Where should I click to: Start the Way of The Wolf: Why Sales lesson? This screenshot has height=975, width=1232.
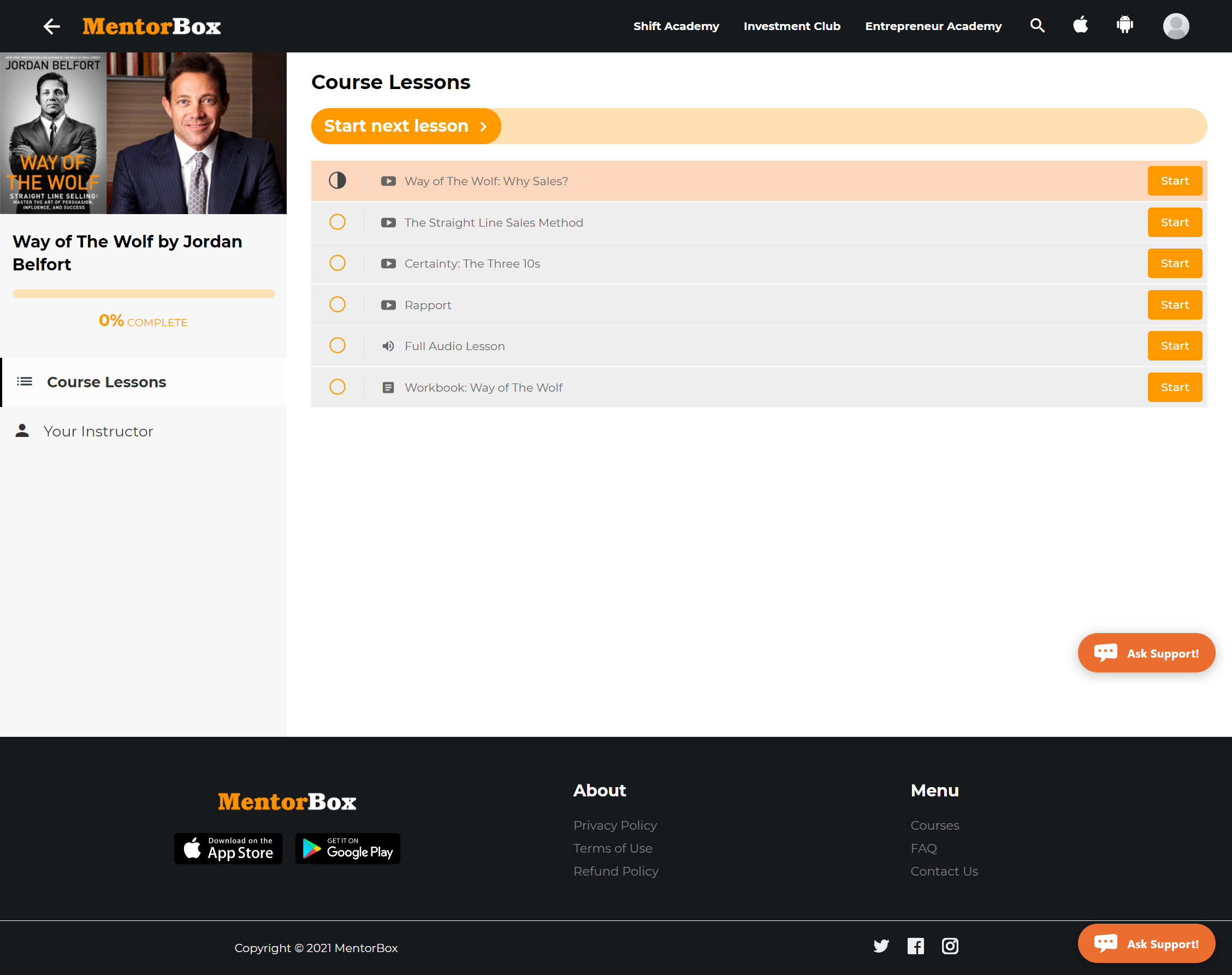1174,181
